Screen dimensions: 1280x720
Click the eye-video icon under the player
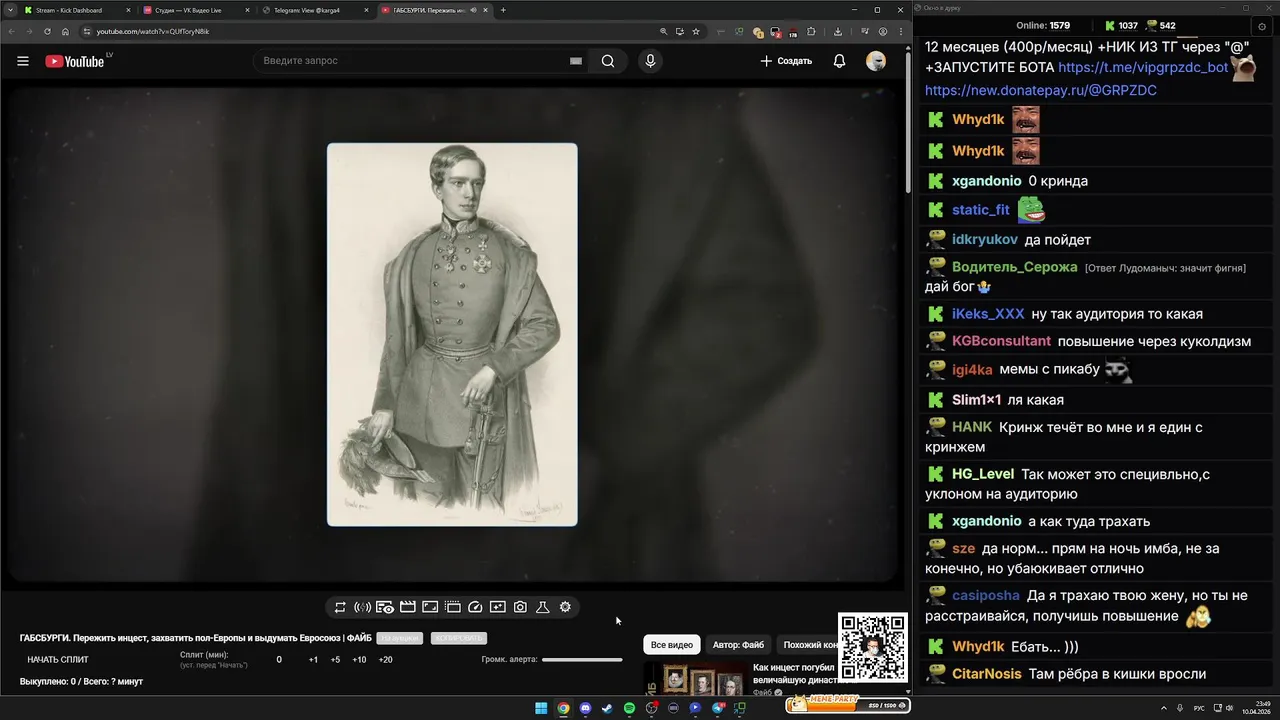pos(385,607)
